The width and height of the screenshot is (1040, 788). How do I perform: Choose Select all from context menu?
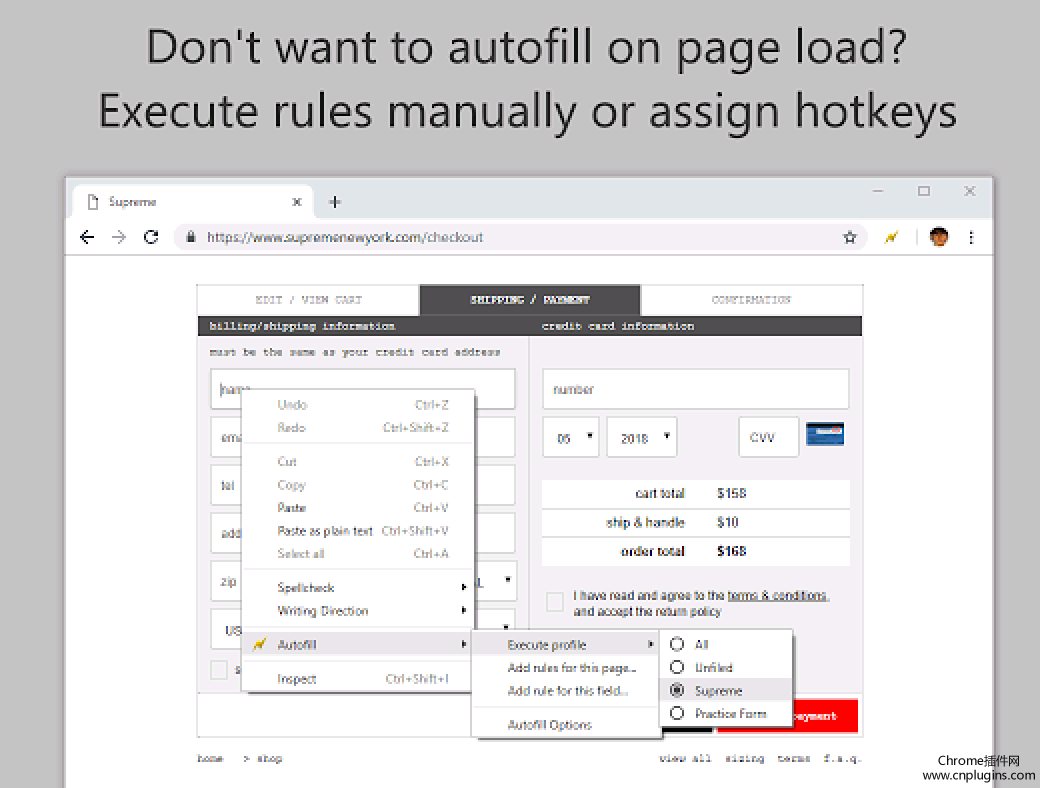tap(358, 554)
